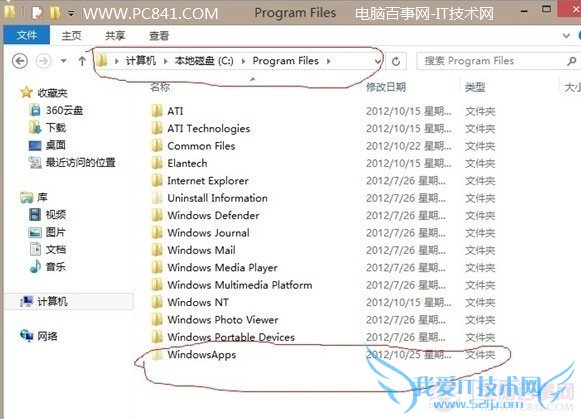Click the new folder icon in title bar

(55, 13)
